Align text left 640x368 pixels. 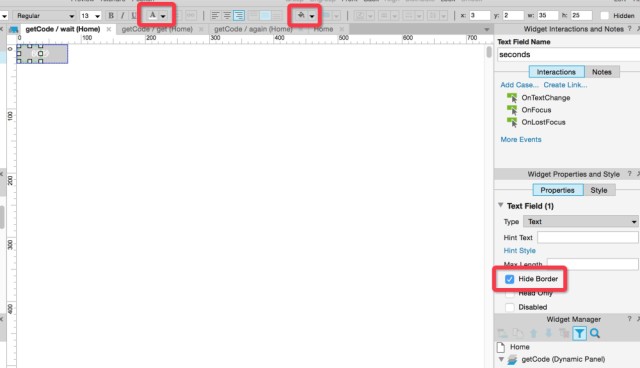[x=215, y=16]
